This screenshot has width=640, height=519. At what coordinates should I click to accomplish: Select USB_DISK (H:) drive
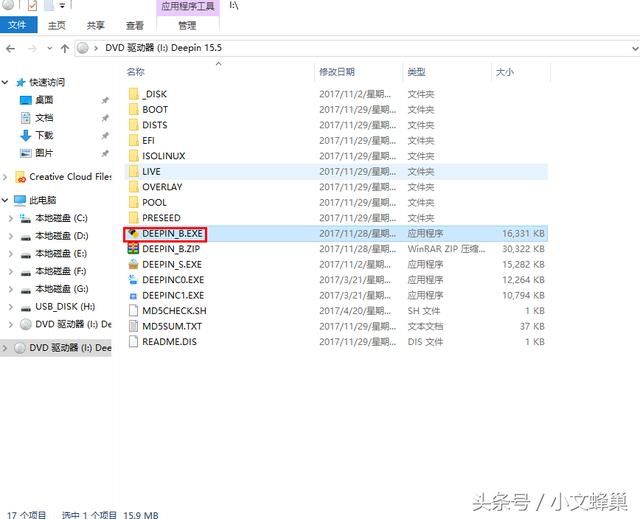pos(65,307)
